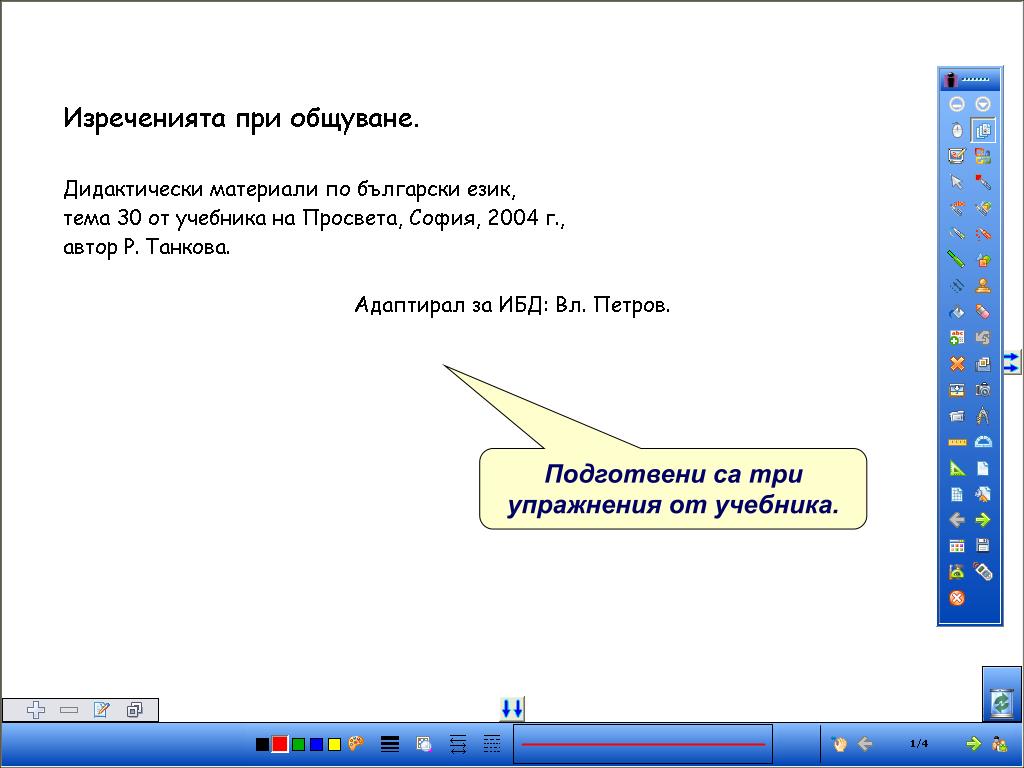Click the overlapping windows clone icon in side toolbar

tap(983, 364)
